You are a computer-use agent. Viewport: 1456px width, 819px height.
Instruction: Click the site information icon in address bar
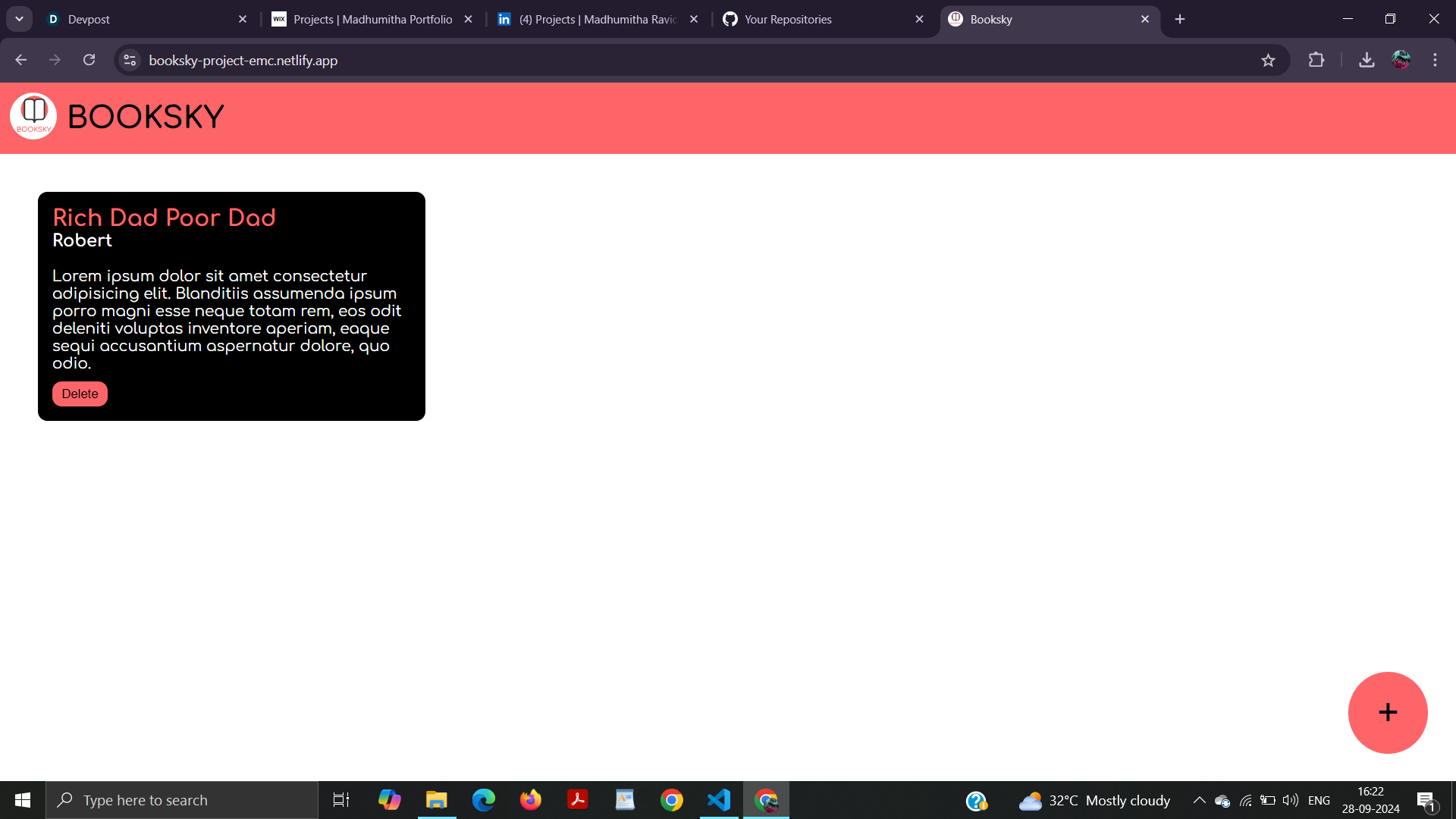pos(129,60)
